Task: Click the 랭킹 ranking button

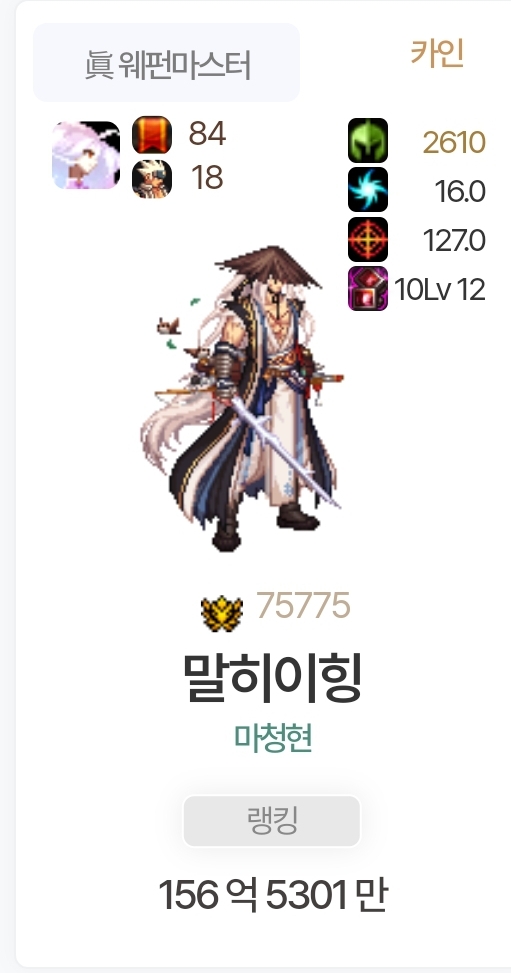Action: tap(271, 820)
